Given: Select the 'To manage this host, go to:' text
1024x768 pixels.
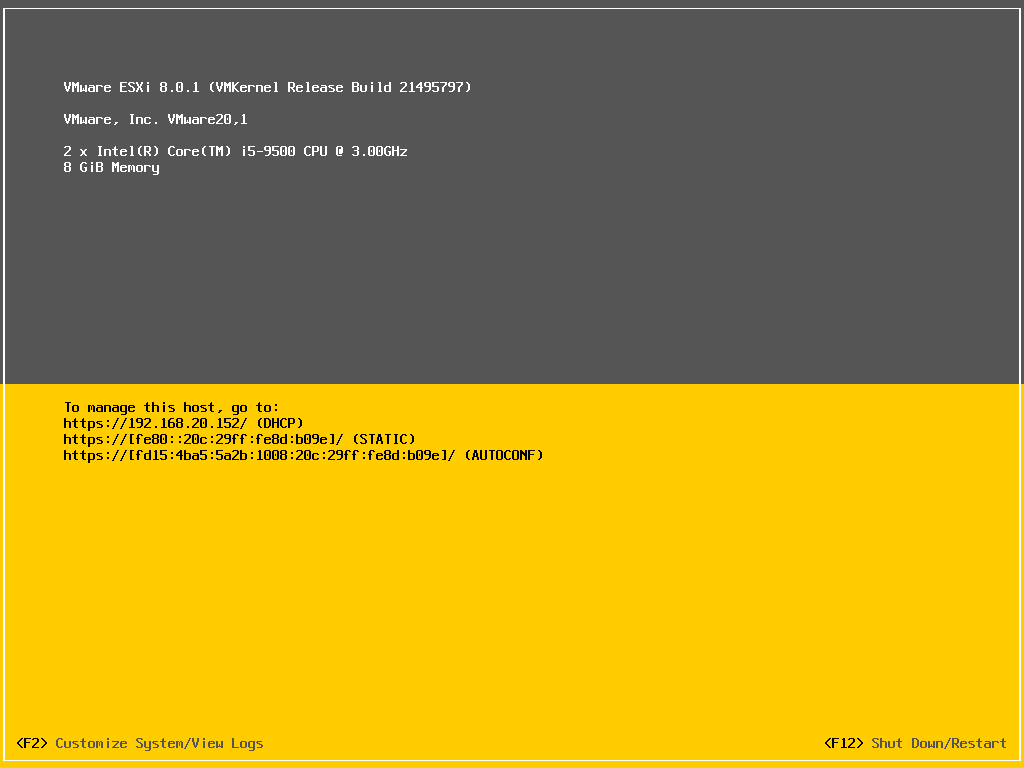Looking at the screenshot, I should click(171, 408).
